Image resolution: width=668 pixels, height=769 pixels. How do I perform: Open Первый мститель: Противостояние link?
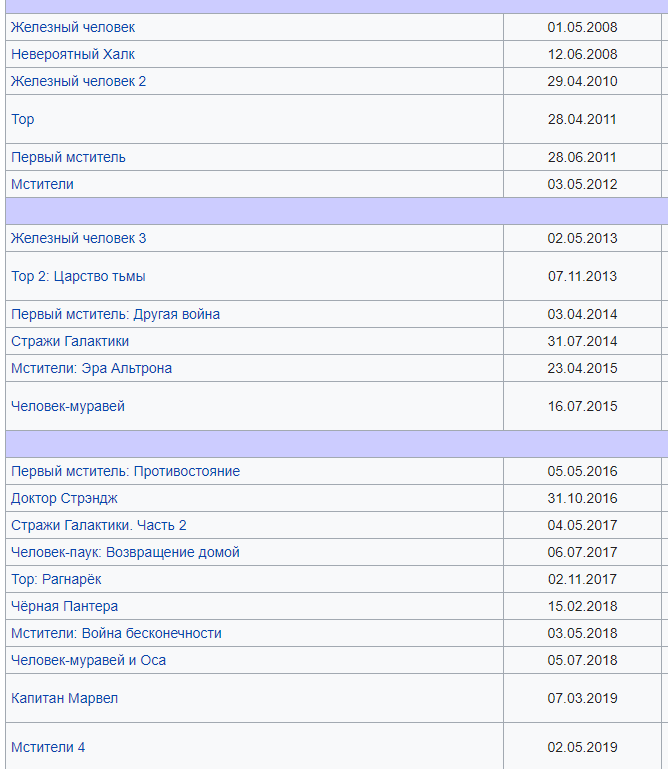tap(125, 471)
